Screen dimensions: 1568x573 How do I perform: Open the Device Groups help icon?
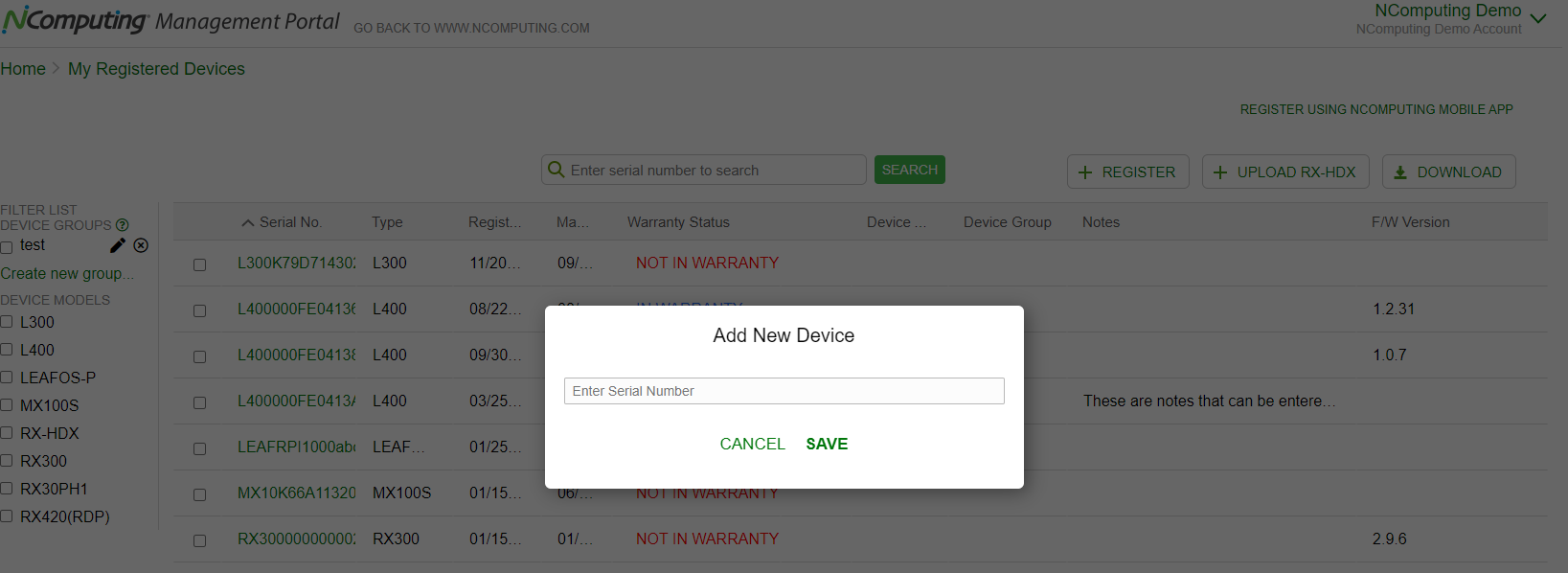(122, 225)
